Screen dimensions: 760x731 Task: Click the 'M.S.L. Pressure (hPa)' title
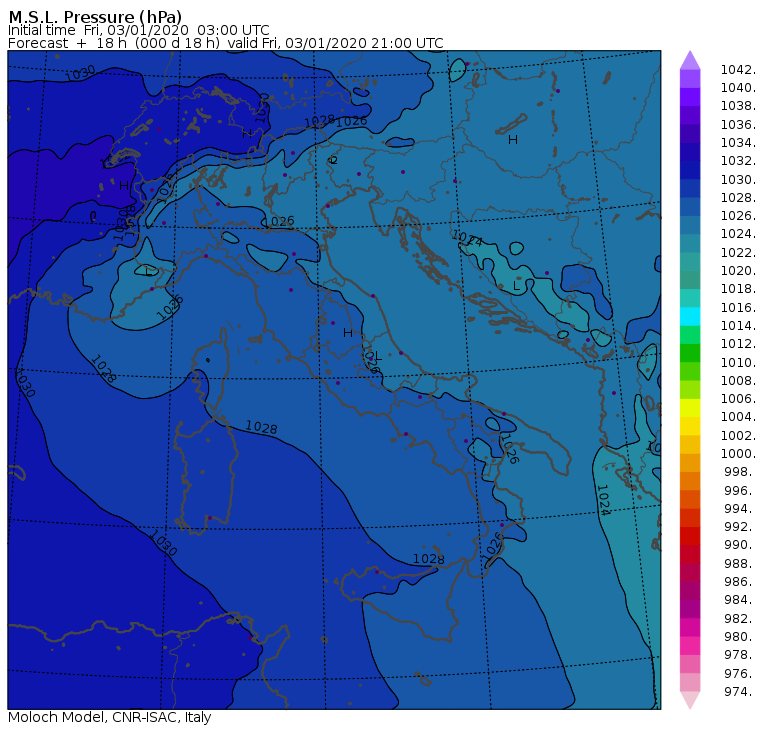pos(95,17)
